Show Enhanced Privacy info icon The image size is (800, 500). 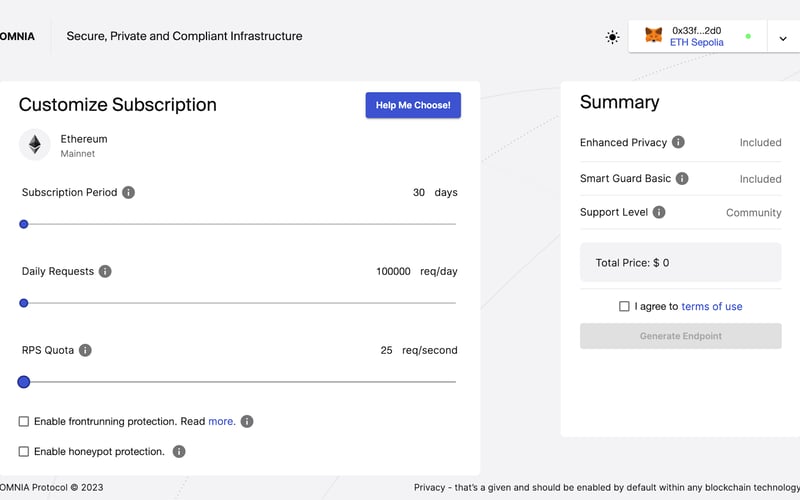click(x=678, y=142)
